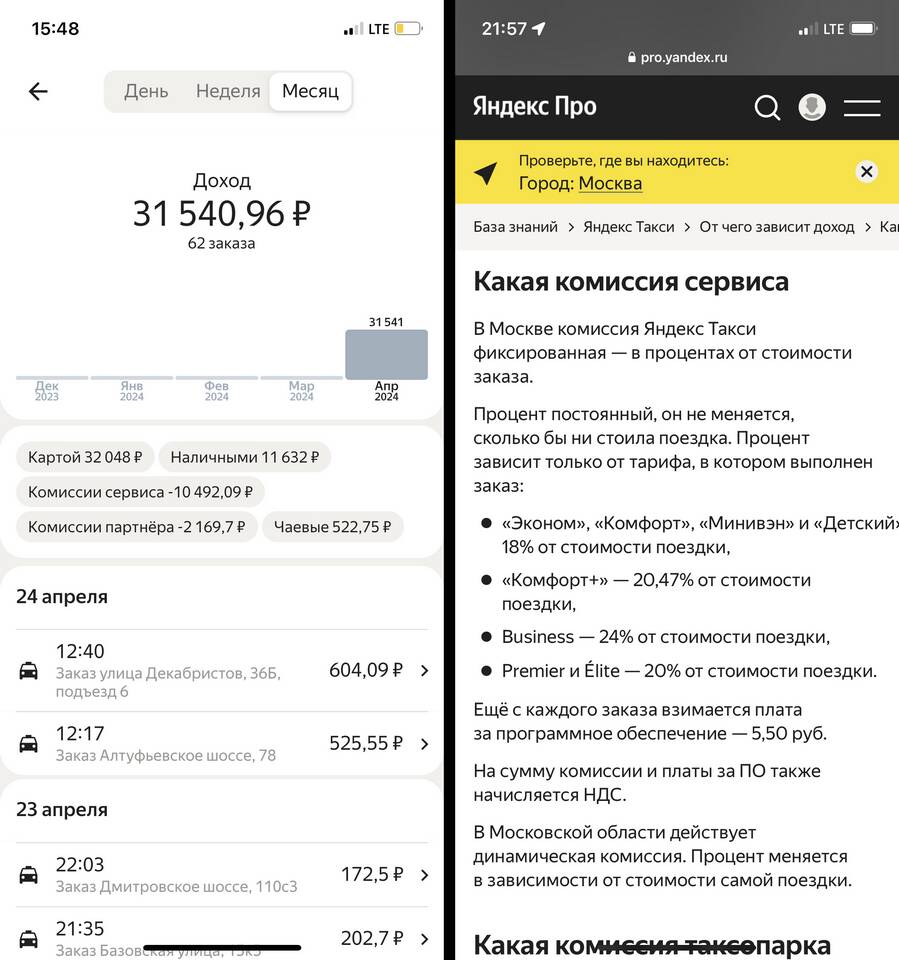The height and width of the screenshot is (960, 899).
Task: Open the user profile avatar
Action: click(x=812, y=108)
